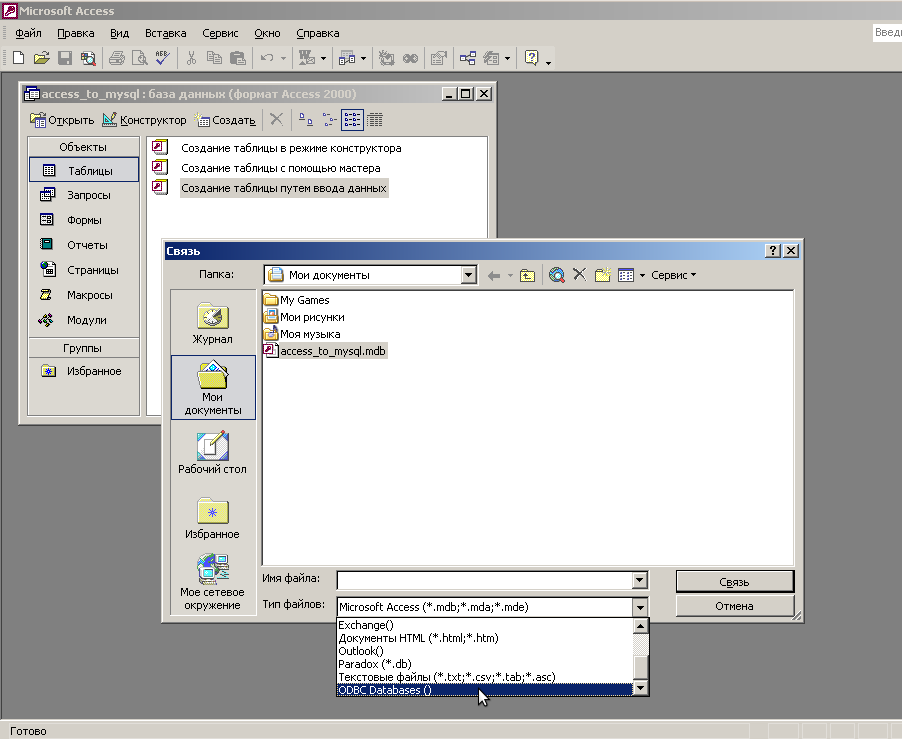Switch database window to Details view
This screenshot has height=739, width=902.
click(374, 120)
